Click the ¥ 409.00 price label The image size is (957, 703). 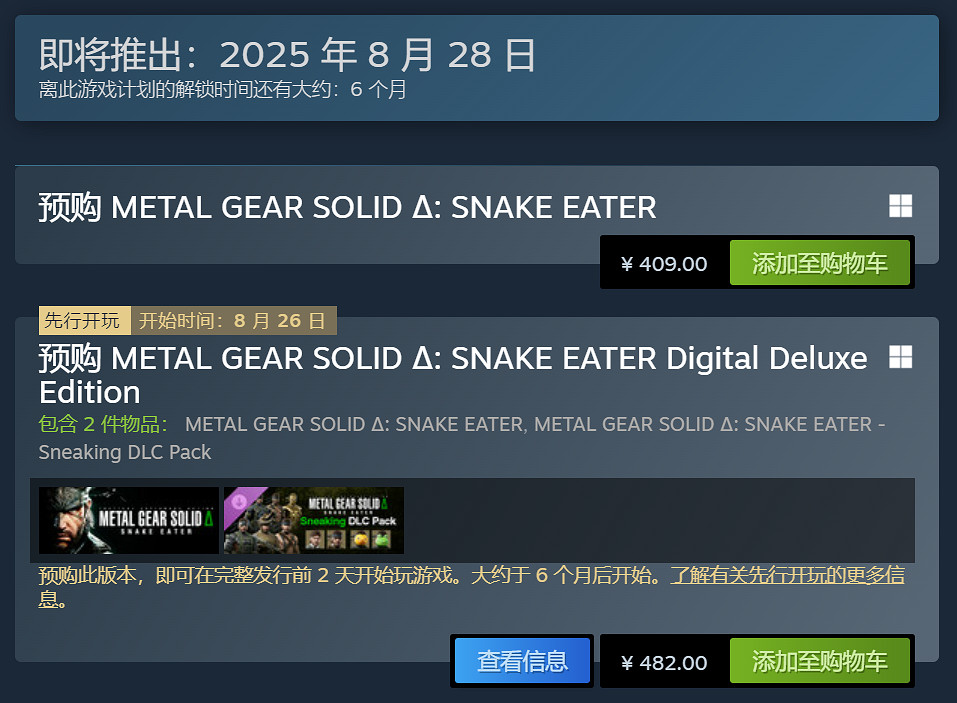pos(665,262)
